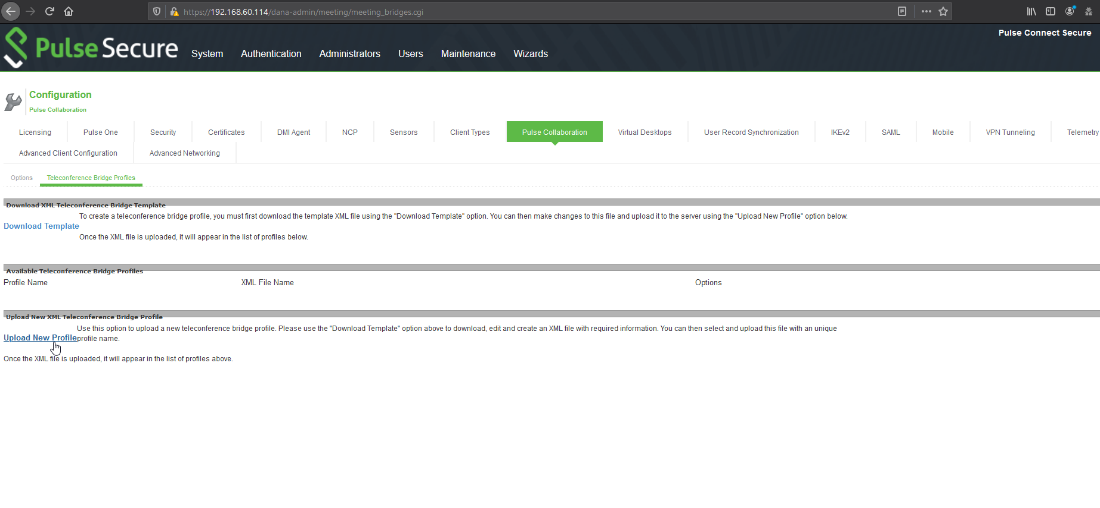Click the Configuration page heading

click(60, 95)
